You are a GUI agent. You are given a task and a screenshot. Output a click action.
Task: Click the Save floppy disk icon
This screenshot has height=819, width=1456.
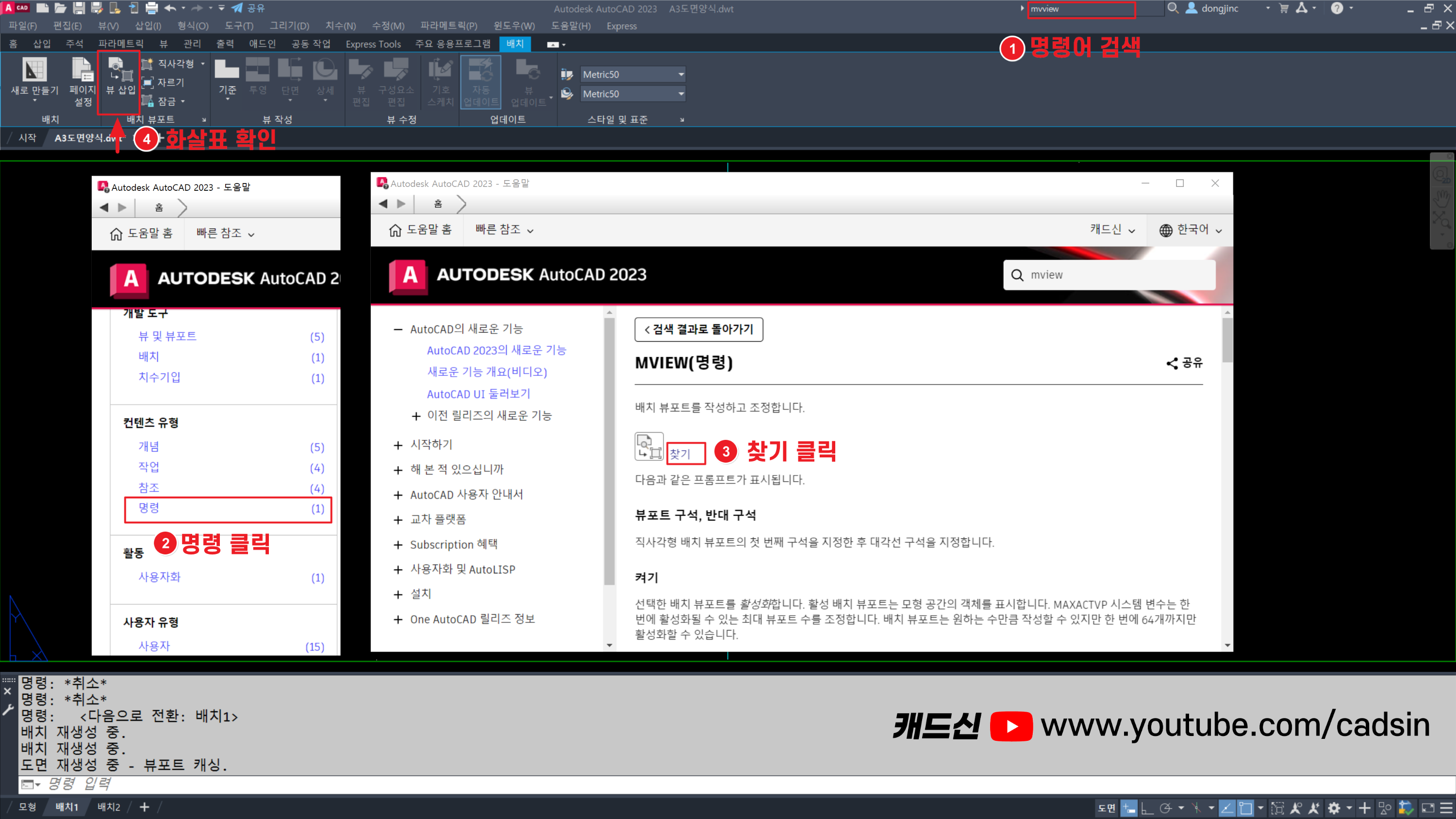(79, 8)
